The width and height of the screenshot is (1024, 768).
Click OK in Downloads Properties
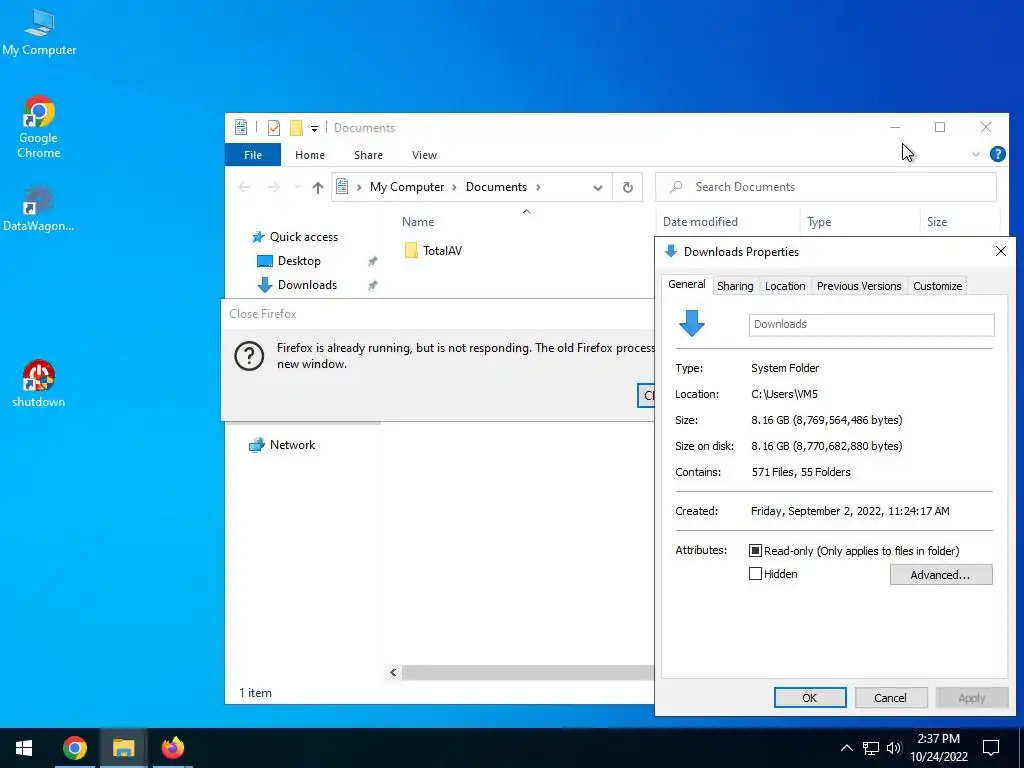point(810,697)
